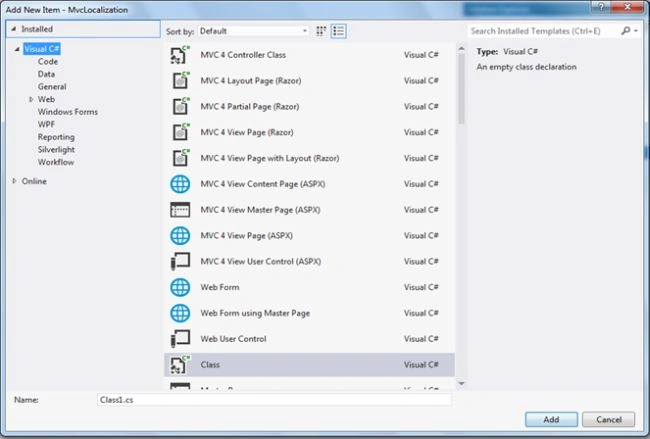The height and width of the screenshot is (439, 650).
Task: Select 'MVC 4 View Page (Razor)' text
Action: tap(247, 132)
